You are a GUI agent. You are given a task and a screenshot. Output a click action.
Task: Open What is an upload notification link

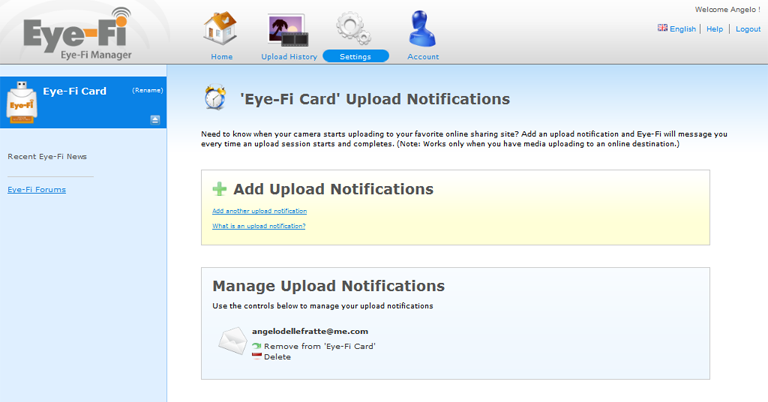coord(259,226)
